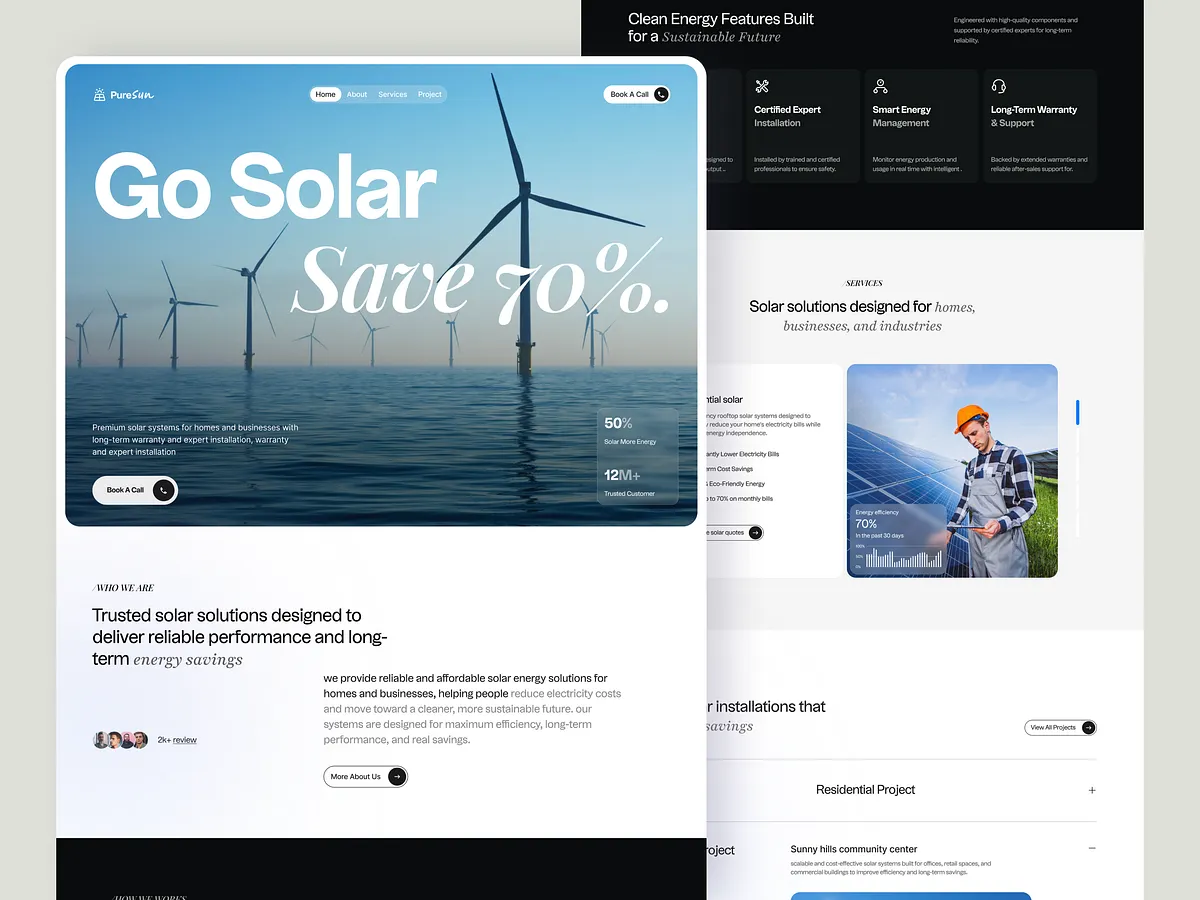Image resolution: width=1200 pixels, height=900 pixels.
Task: Click the Save 70%. headline
Action: [480, 279]
